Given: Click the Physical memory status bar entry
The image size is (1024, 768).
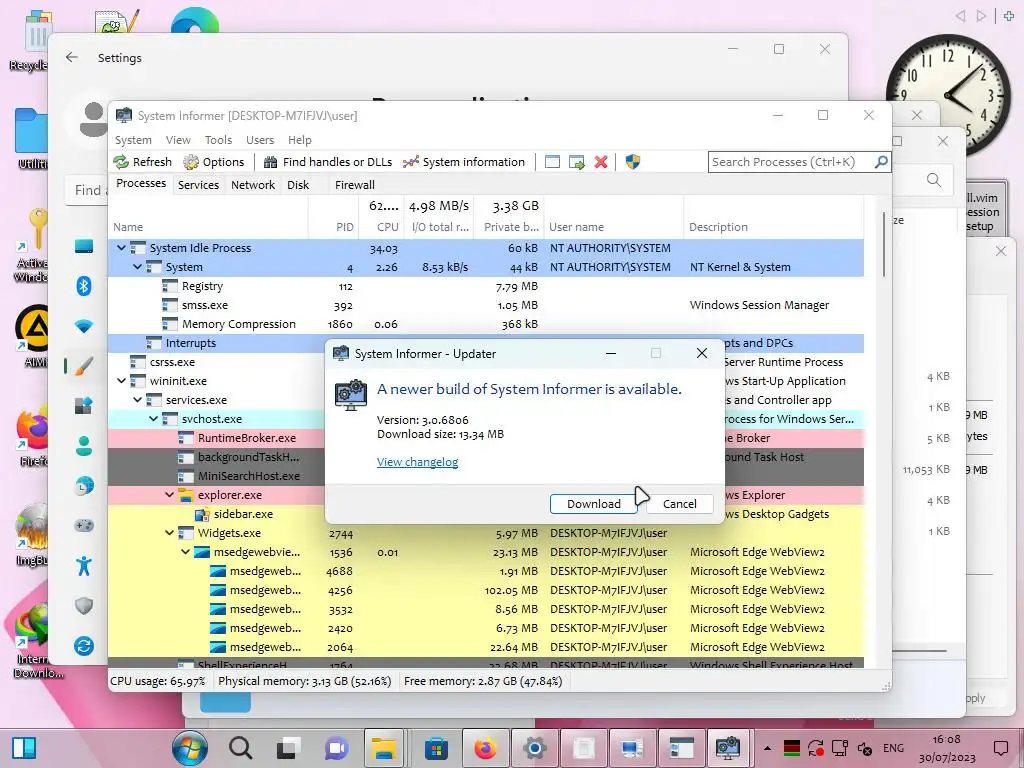Looking at the screenshot, I should [304, 681].
